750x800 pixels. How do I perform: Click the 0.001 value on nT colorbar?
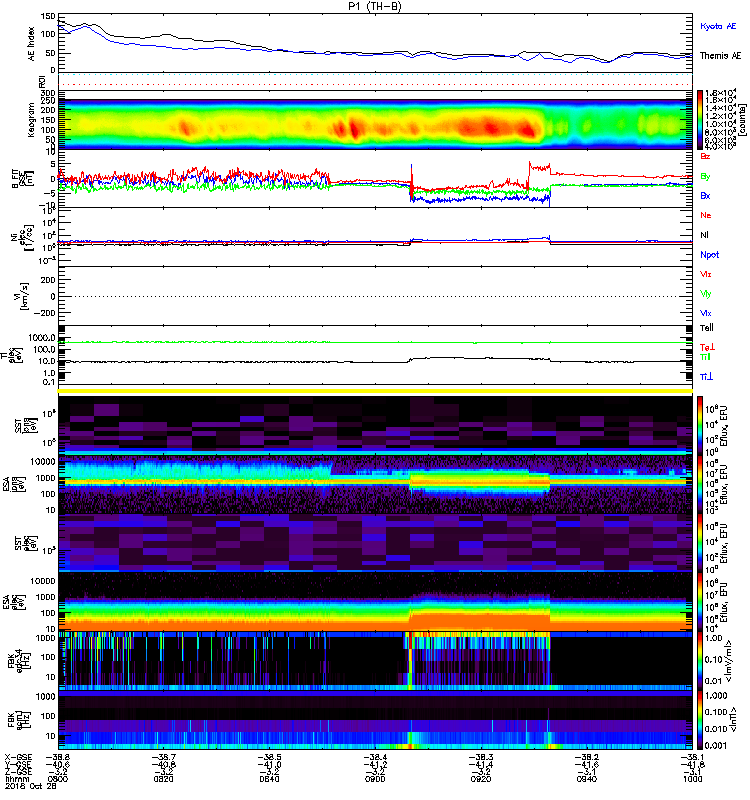(715, 745)
